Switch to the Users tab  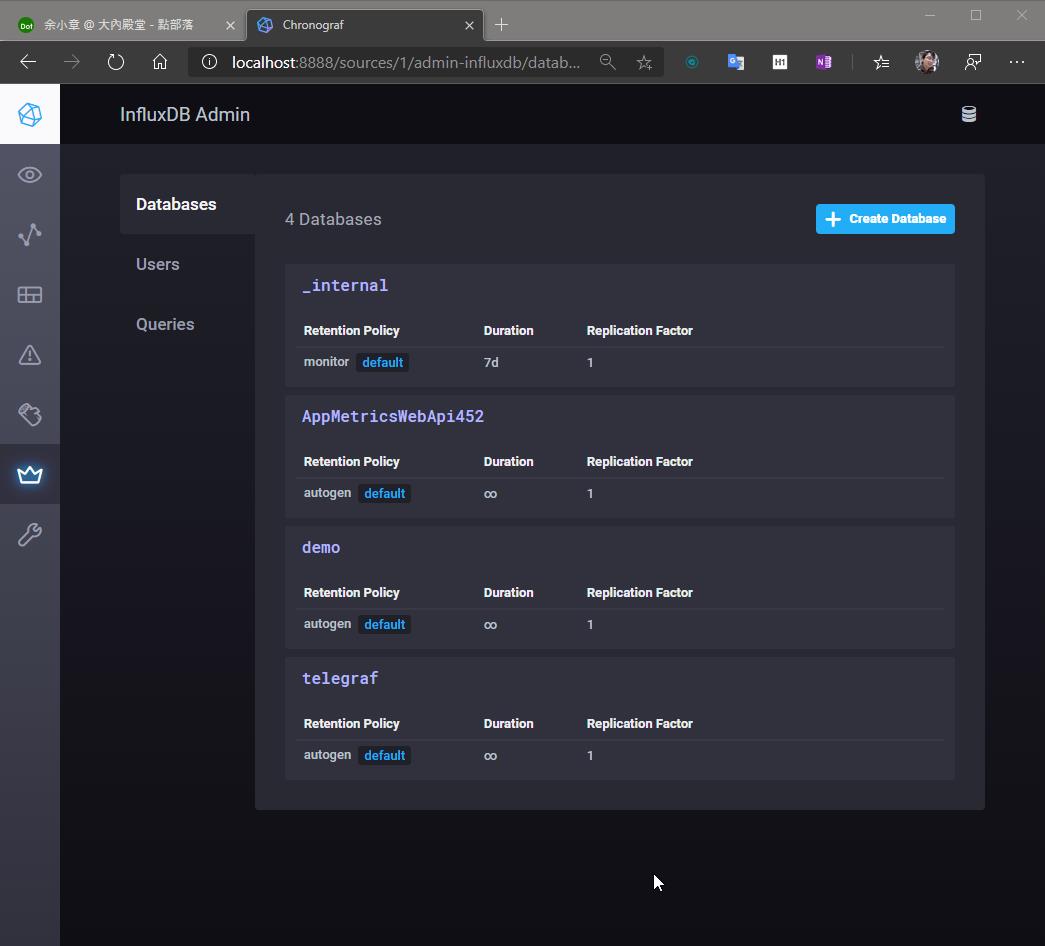point(157,264)
